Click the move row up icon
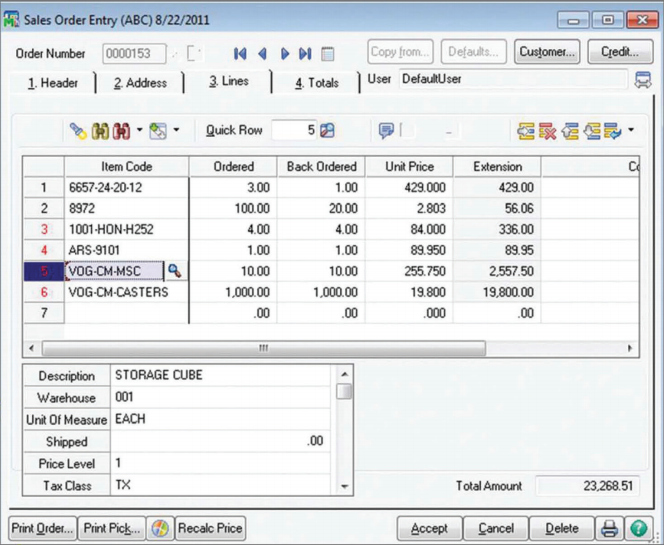664x545 pixels. [x=570, y=131]
